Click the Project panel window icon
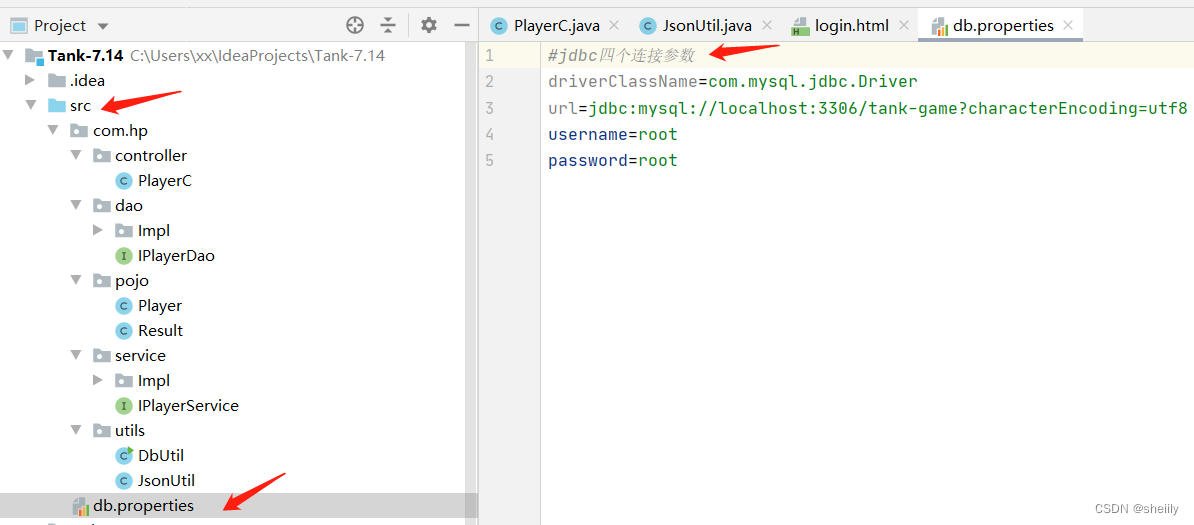The image size is (1194, 525). pos(18,26)
